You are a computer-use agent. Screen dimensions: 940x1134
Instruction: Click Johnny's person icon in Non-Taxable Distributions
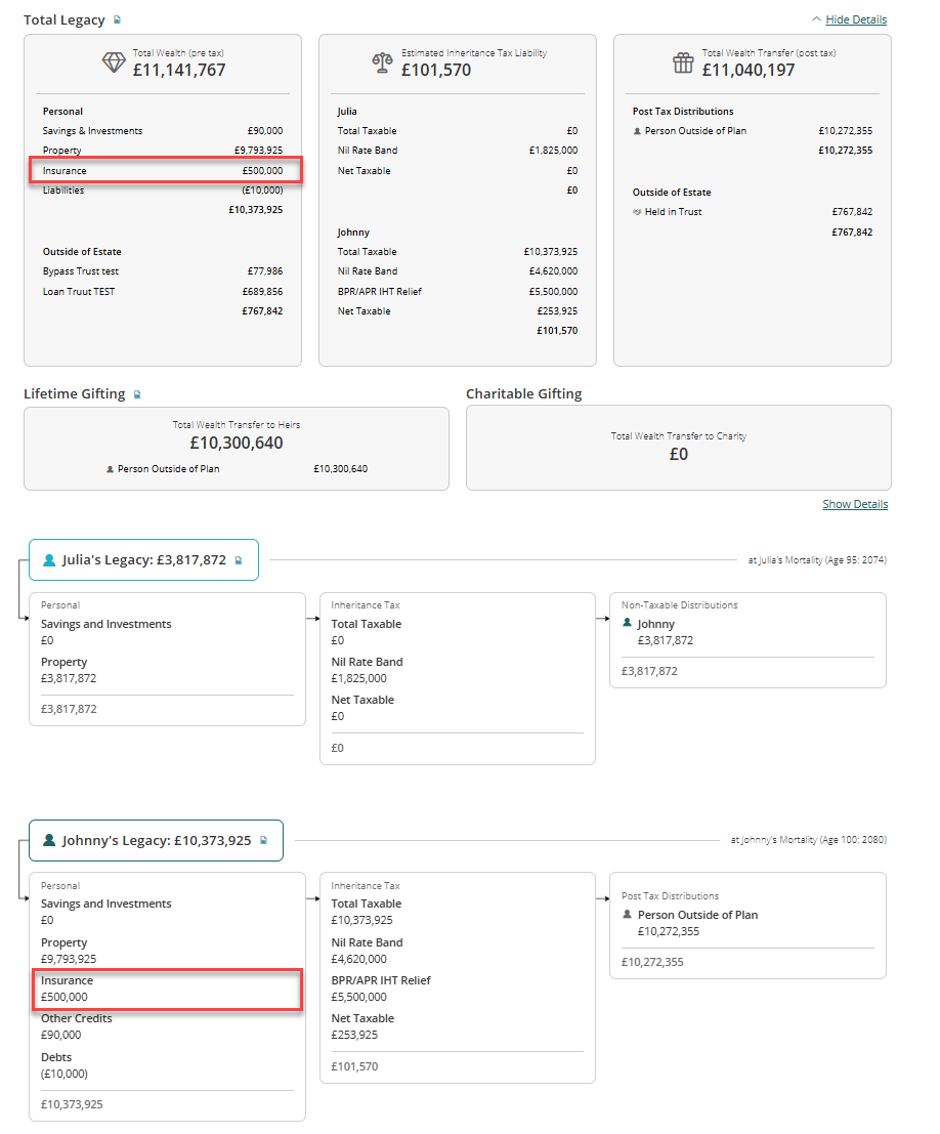(x=627, y=623)
